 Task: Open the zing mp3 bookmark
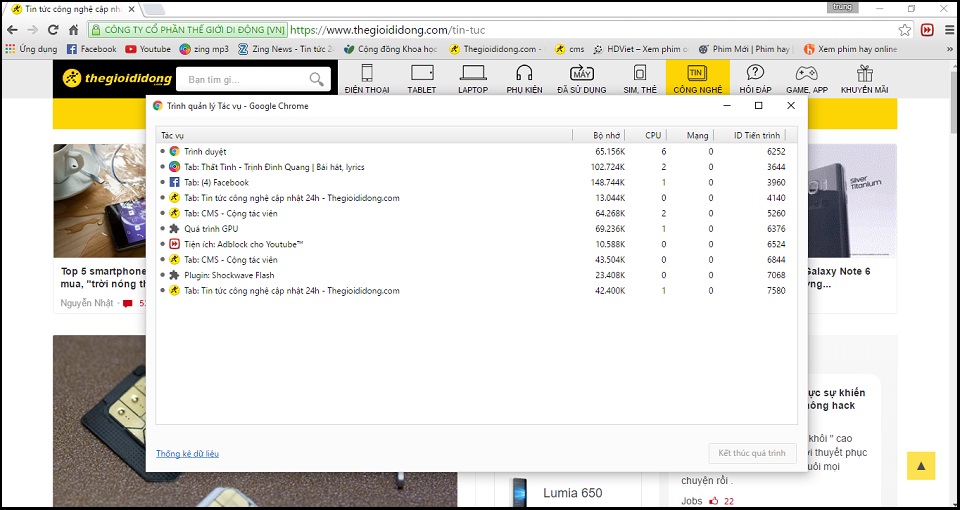[204, 49]
